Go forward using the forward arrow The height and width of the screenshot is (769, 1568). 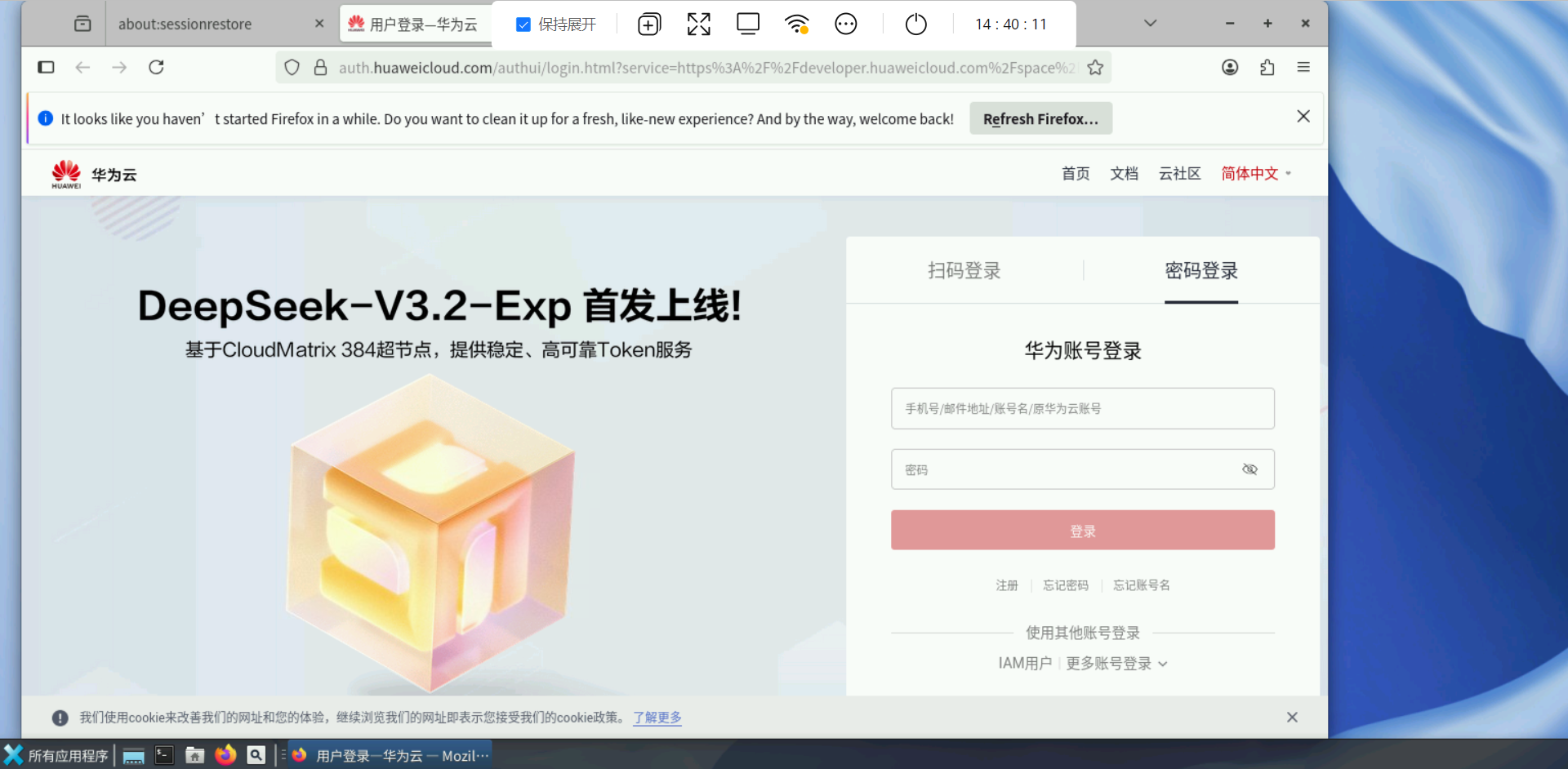pyautogui.click(x=119, y=67)
